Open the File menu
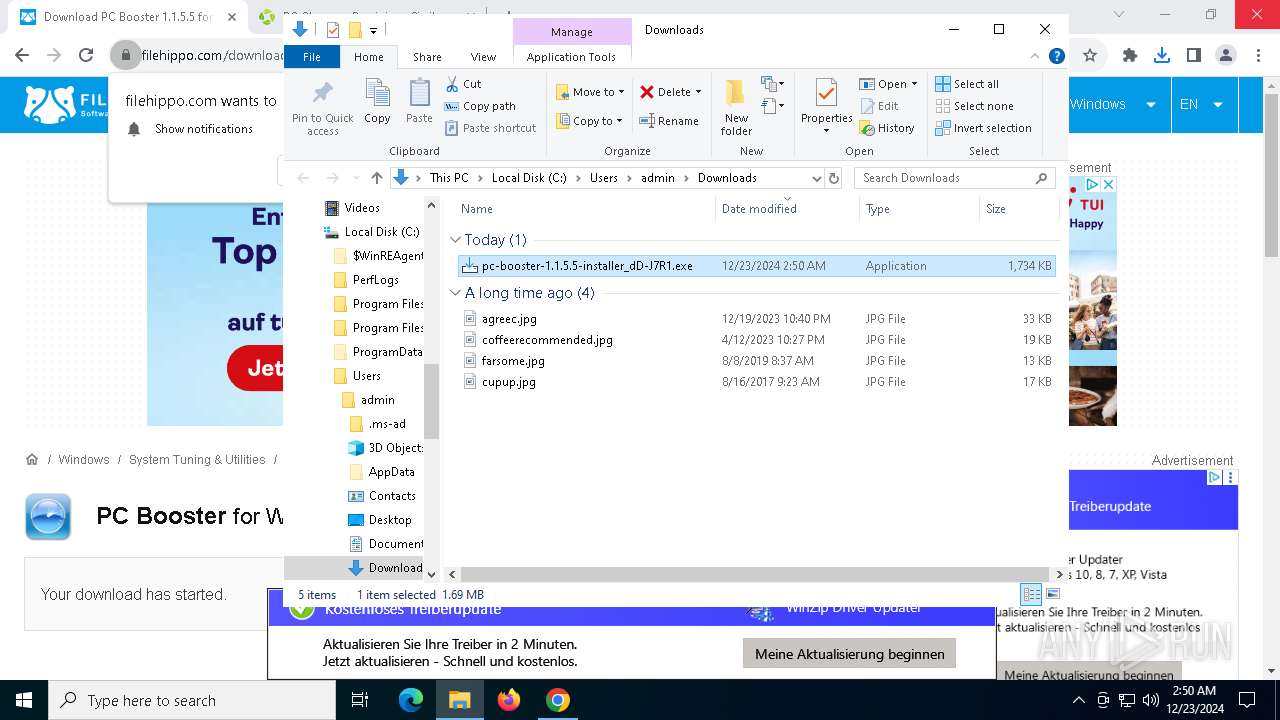 coord(312,57)
